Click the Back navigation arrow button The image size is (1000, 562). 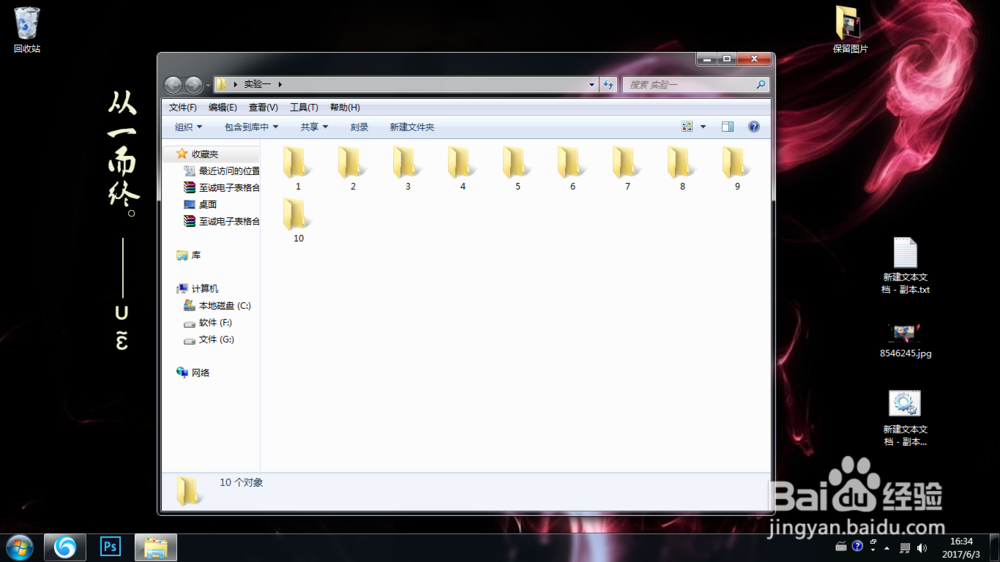point(173,84)
